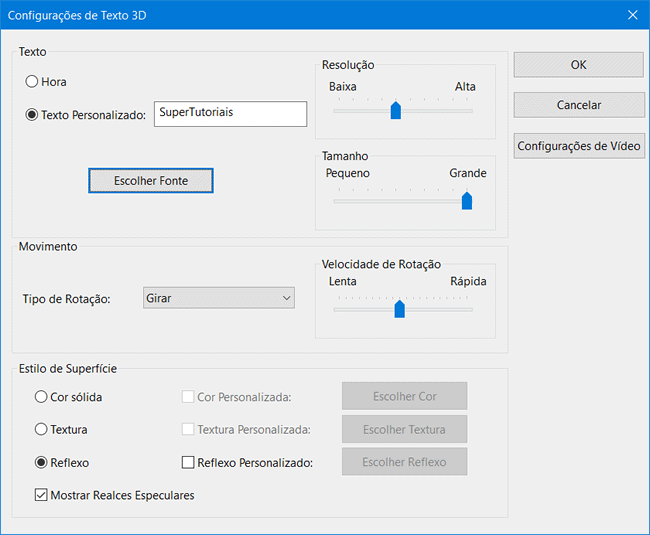Click the Tamanho slider thumb
This screenshot has width=650, height=535.
click(x=467, y=200)
